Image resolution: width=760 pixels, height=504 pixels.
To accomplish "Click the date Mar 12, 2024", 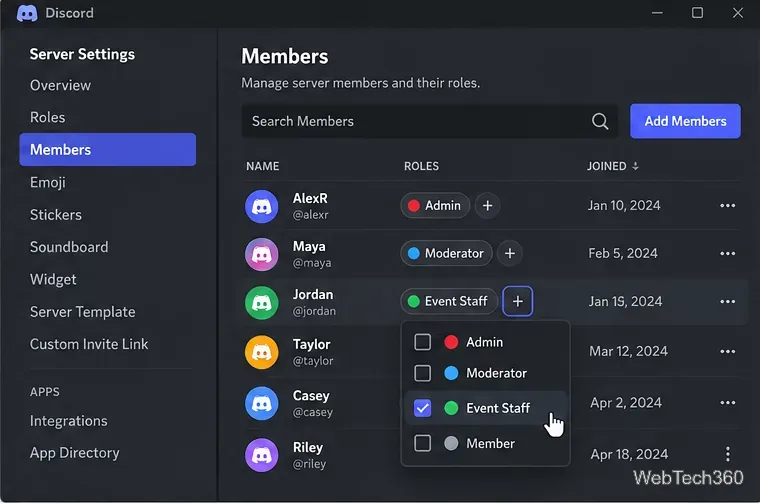I will [x=628, y=351].
